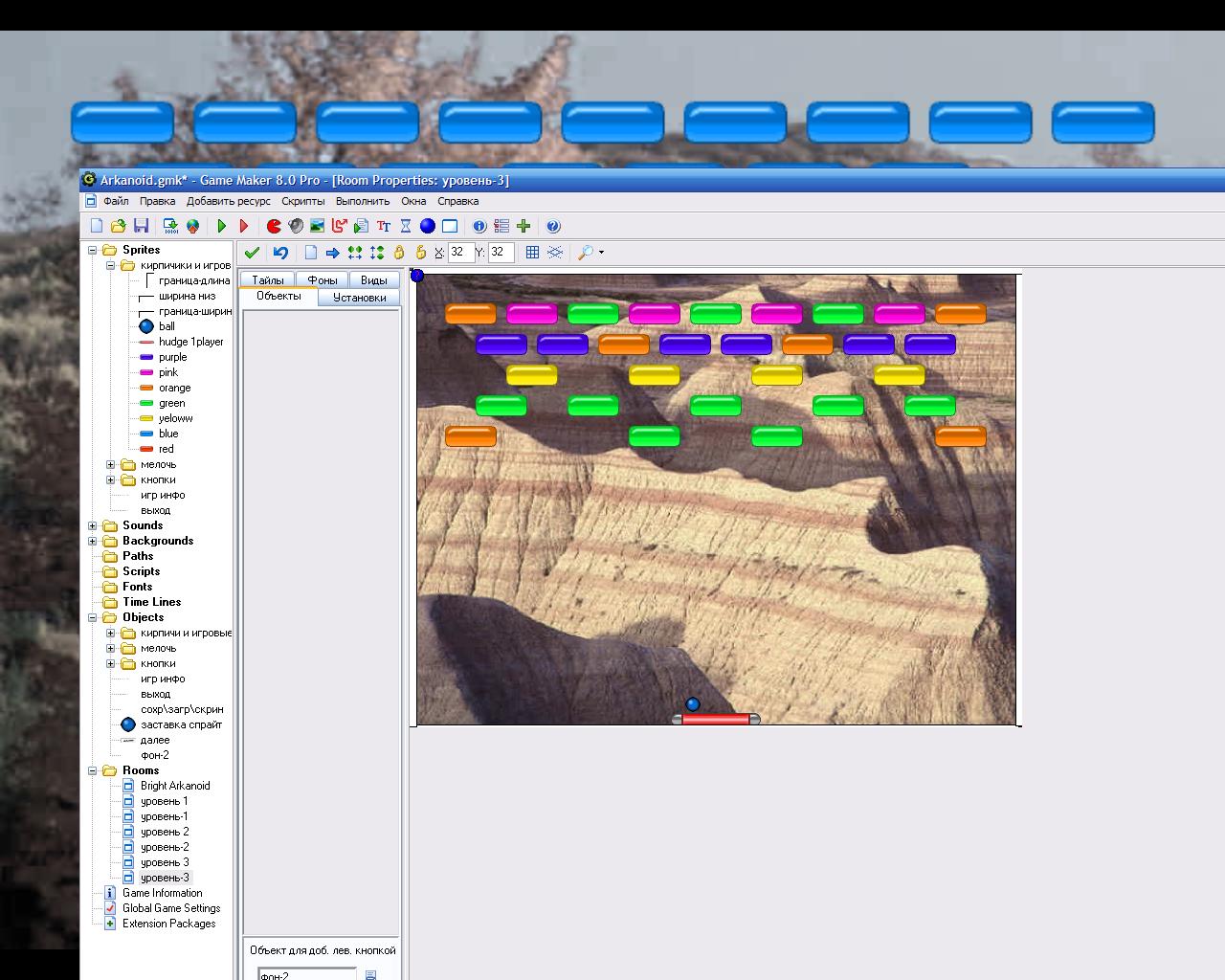Viewport: 1225px width, 980px height.
Task: Add a new sound resource, speaker icon
Action: (x=296, y=226)
